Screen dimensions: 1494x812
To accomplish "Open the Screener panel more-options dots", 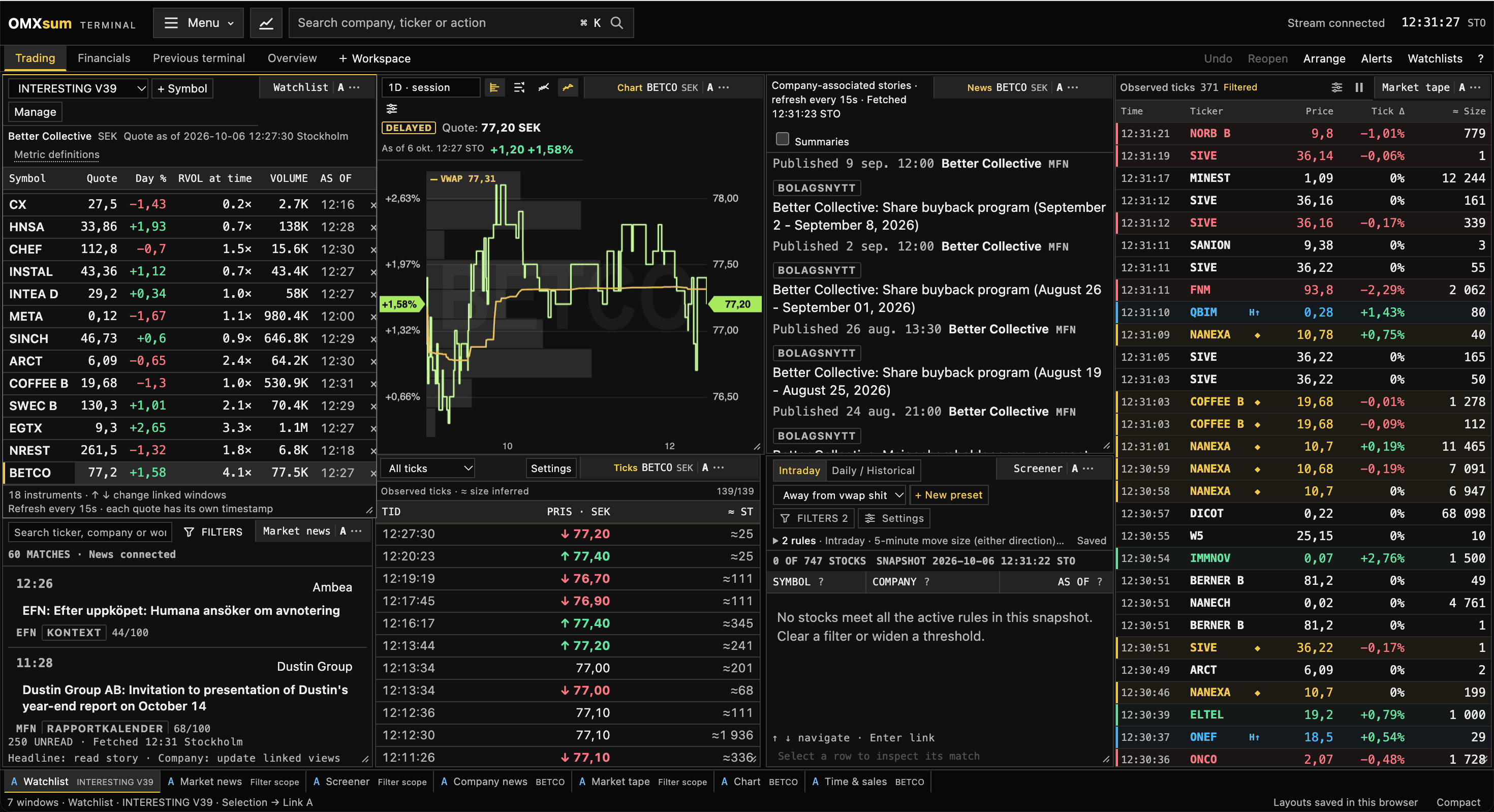I will (x=1088, y=469).
